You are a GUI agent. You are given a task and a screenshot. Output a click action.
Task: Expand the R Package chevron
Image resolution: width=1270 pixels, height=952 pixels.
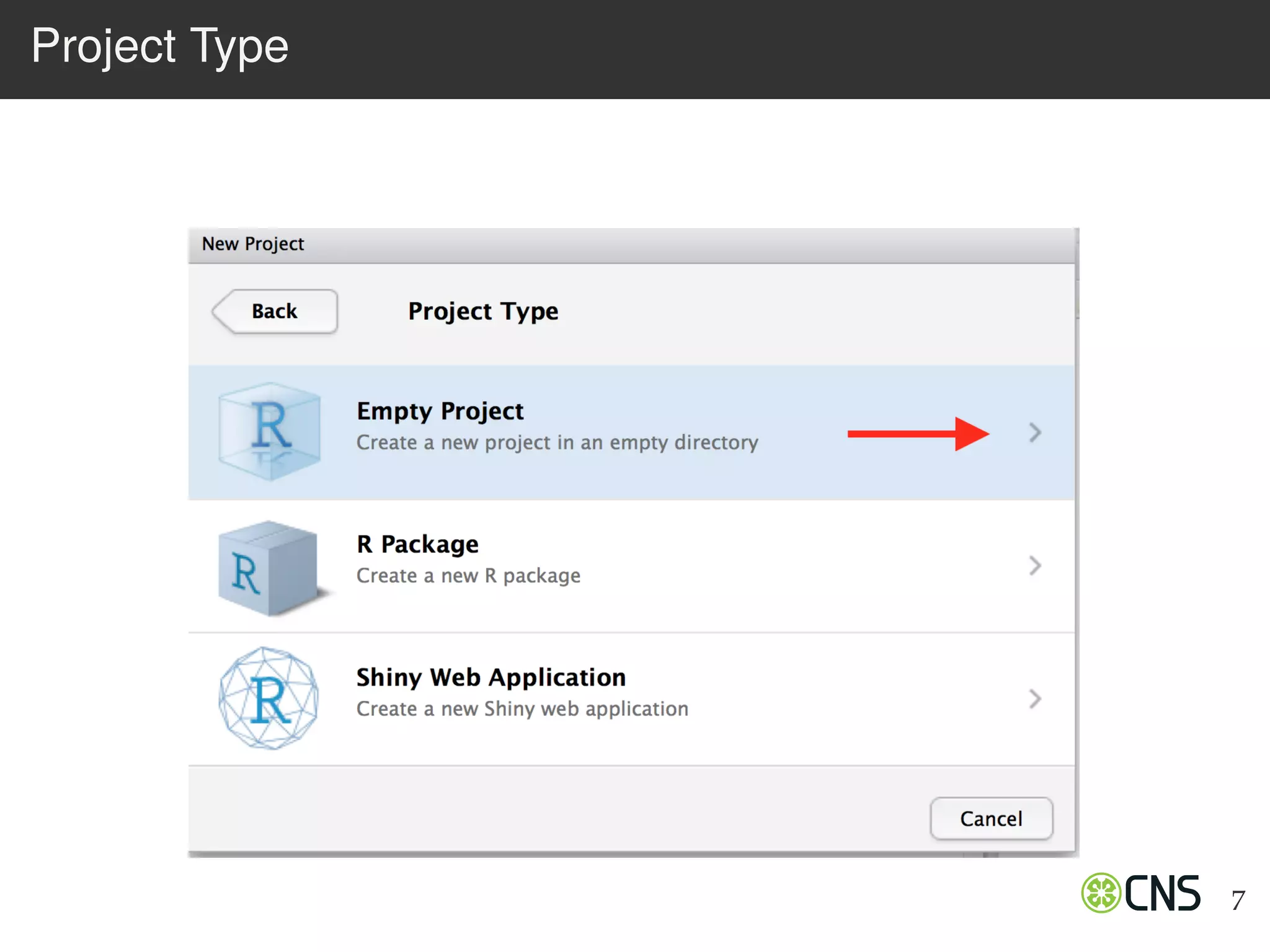[1034, 565]
